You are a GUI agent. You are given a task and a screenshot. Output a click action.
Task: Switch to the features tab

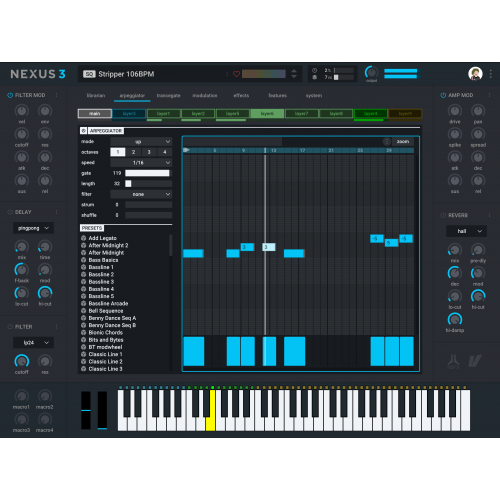pos(278,96)
